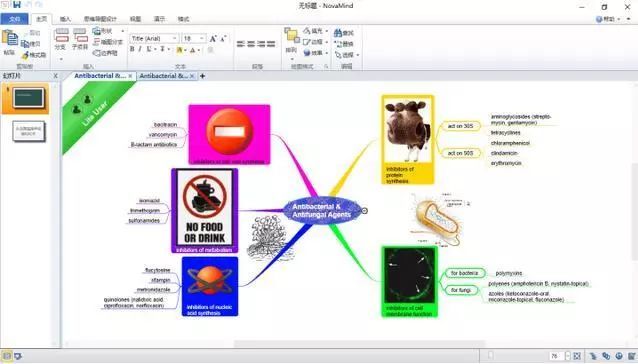Close the slides side panel
The height and width of the screenshot is (364, 638).
56,76
